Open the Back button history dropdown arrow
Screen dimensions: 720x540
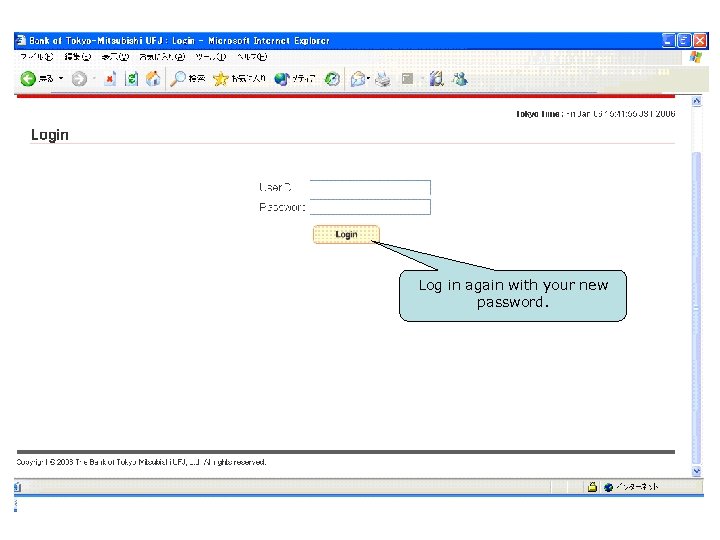61,79
